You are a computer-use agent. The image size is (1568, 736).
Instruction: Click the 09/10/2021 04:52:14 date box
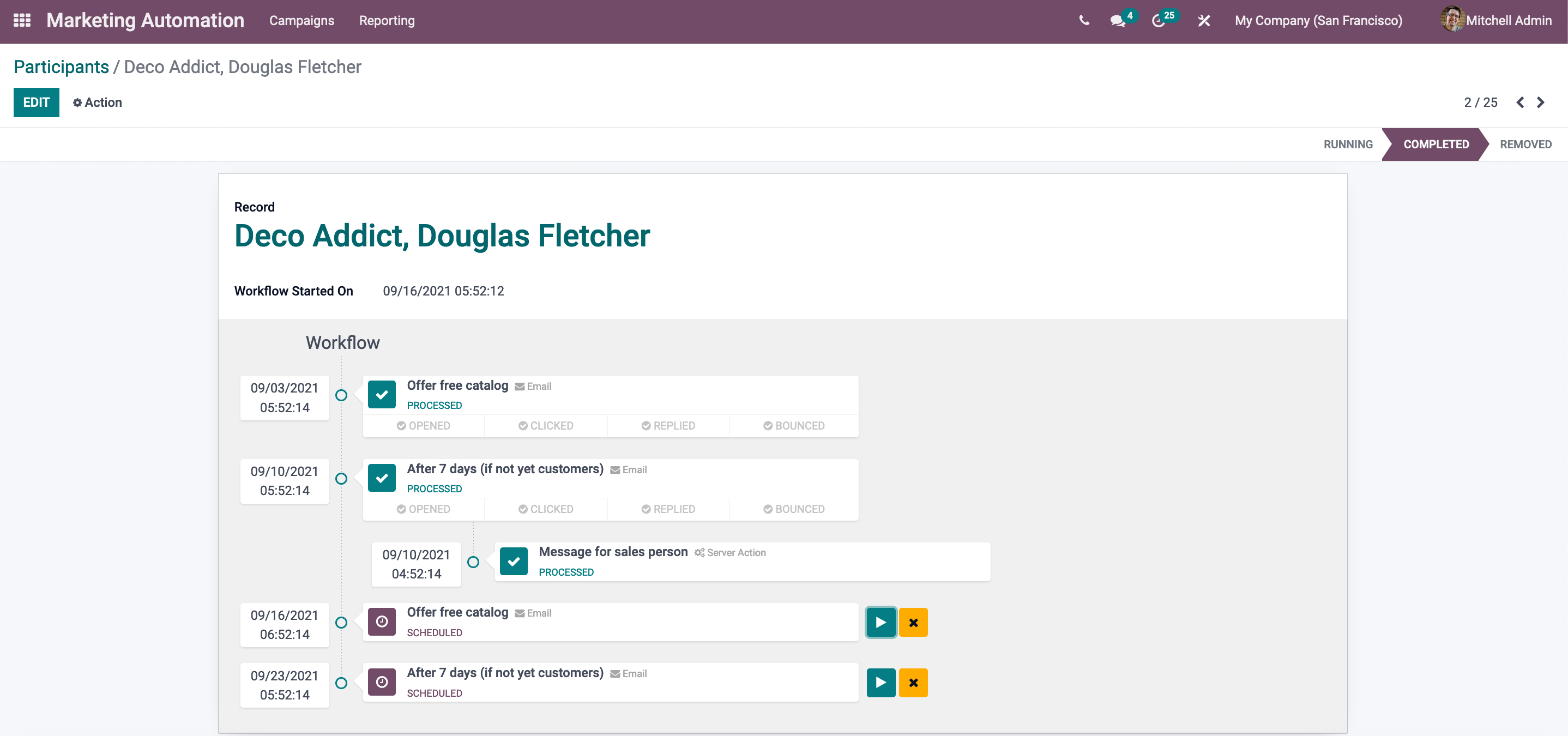click(417, 564)
